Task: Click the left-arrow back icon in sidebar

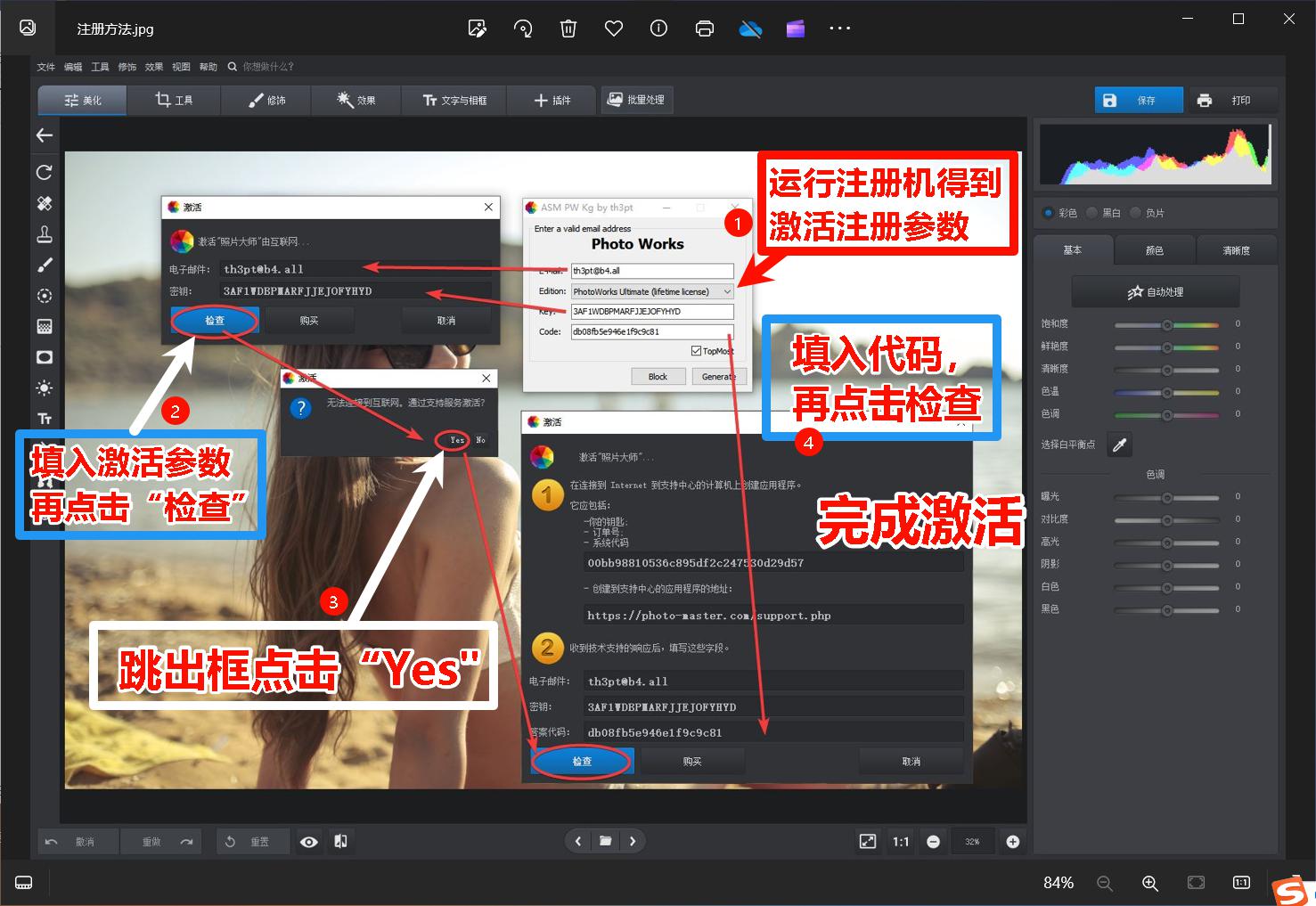Action: (x=45, y=135)
